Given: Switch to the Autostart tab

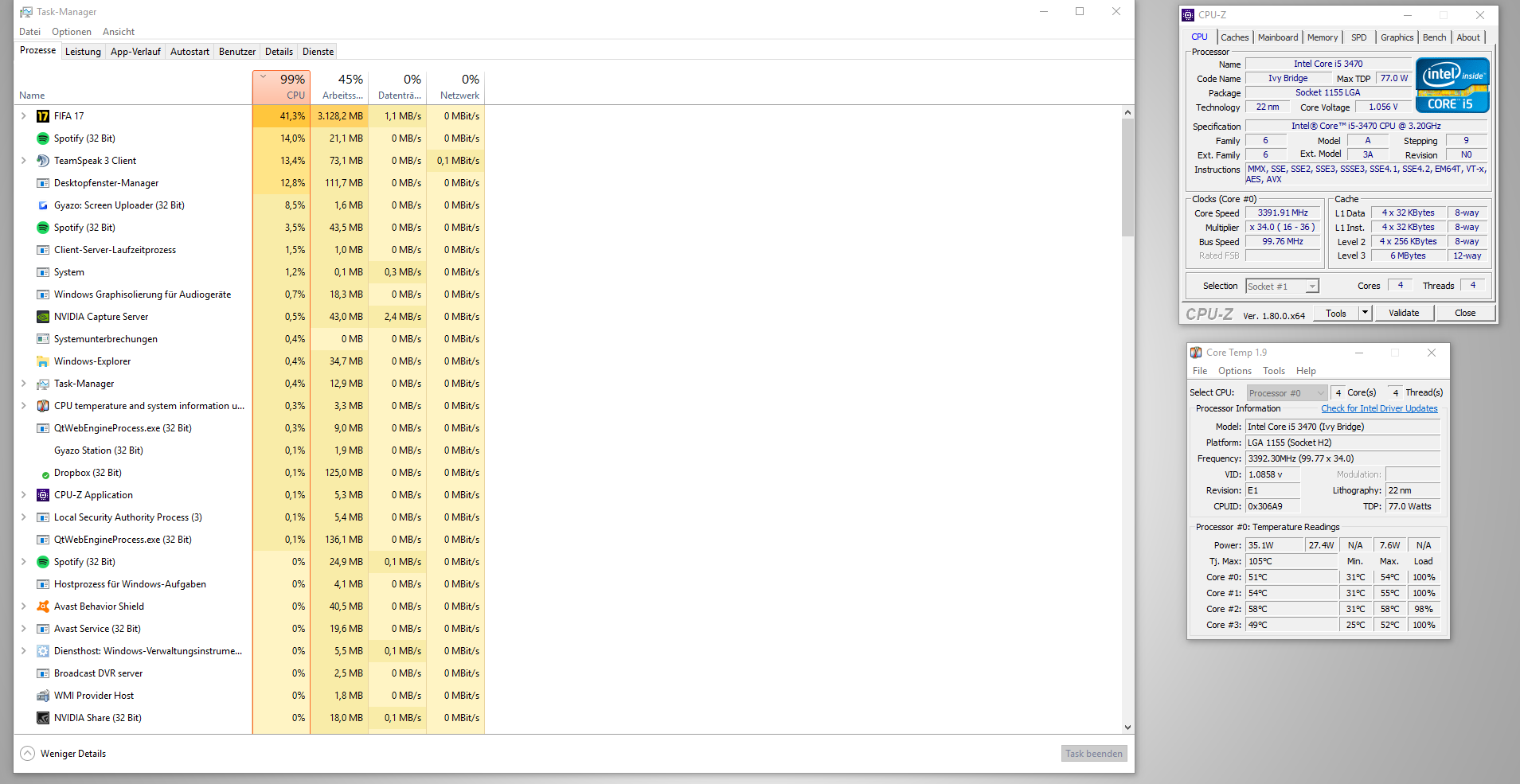Looking at the screenshot, I should 190,52.
